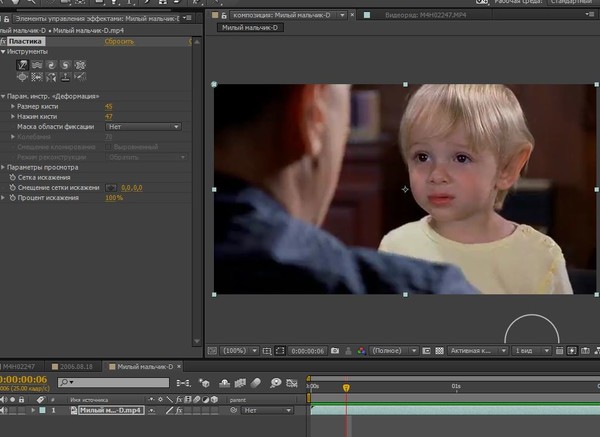600x437 pixels.
Task: Open the zoom level (100%) dropdown
Action: pos(240,351)
